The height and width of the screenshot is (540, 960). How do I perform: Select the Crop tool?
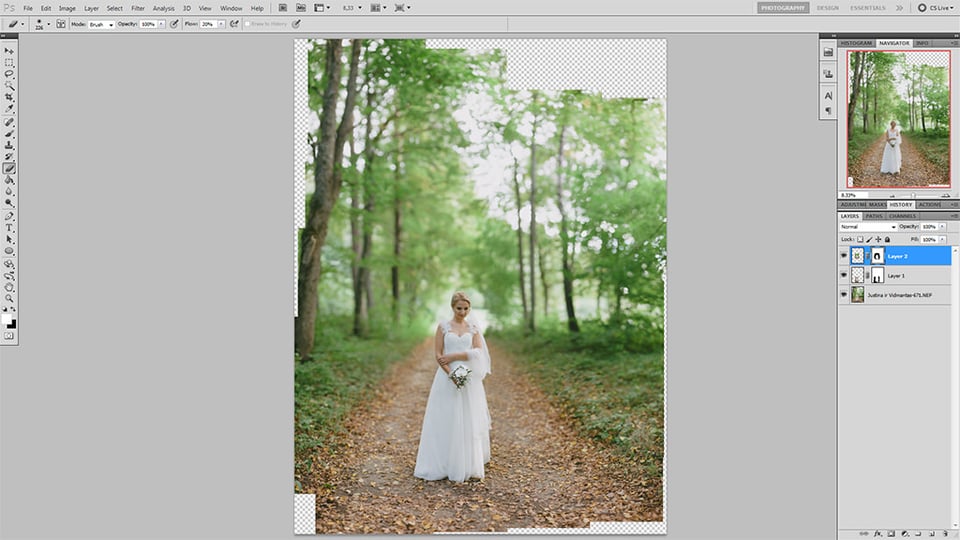9,97
